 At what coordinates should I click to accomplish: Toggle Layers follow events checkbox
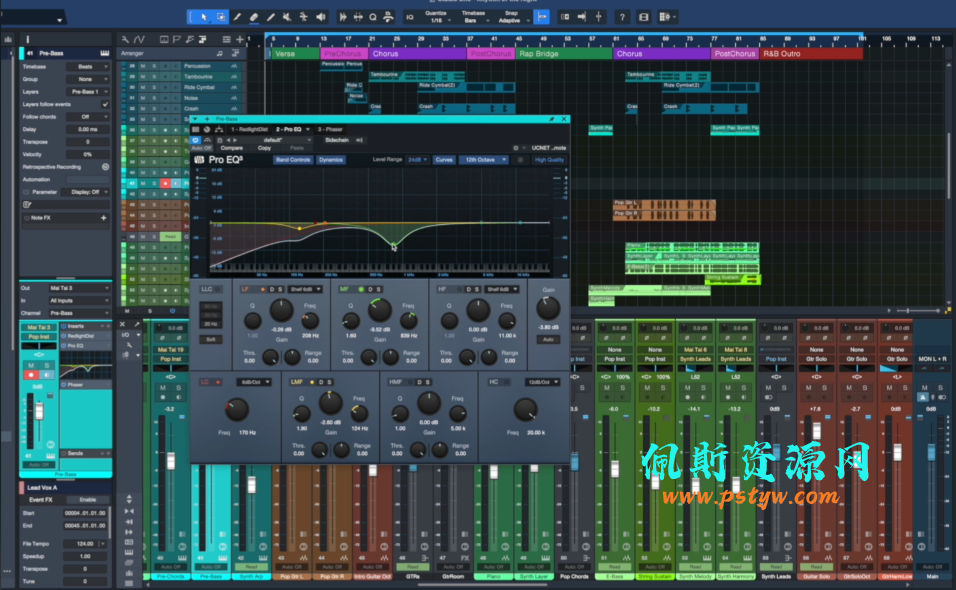(x=105, y=104)
